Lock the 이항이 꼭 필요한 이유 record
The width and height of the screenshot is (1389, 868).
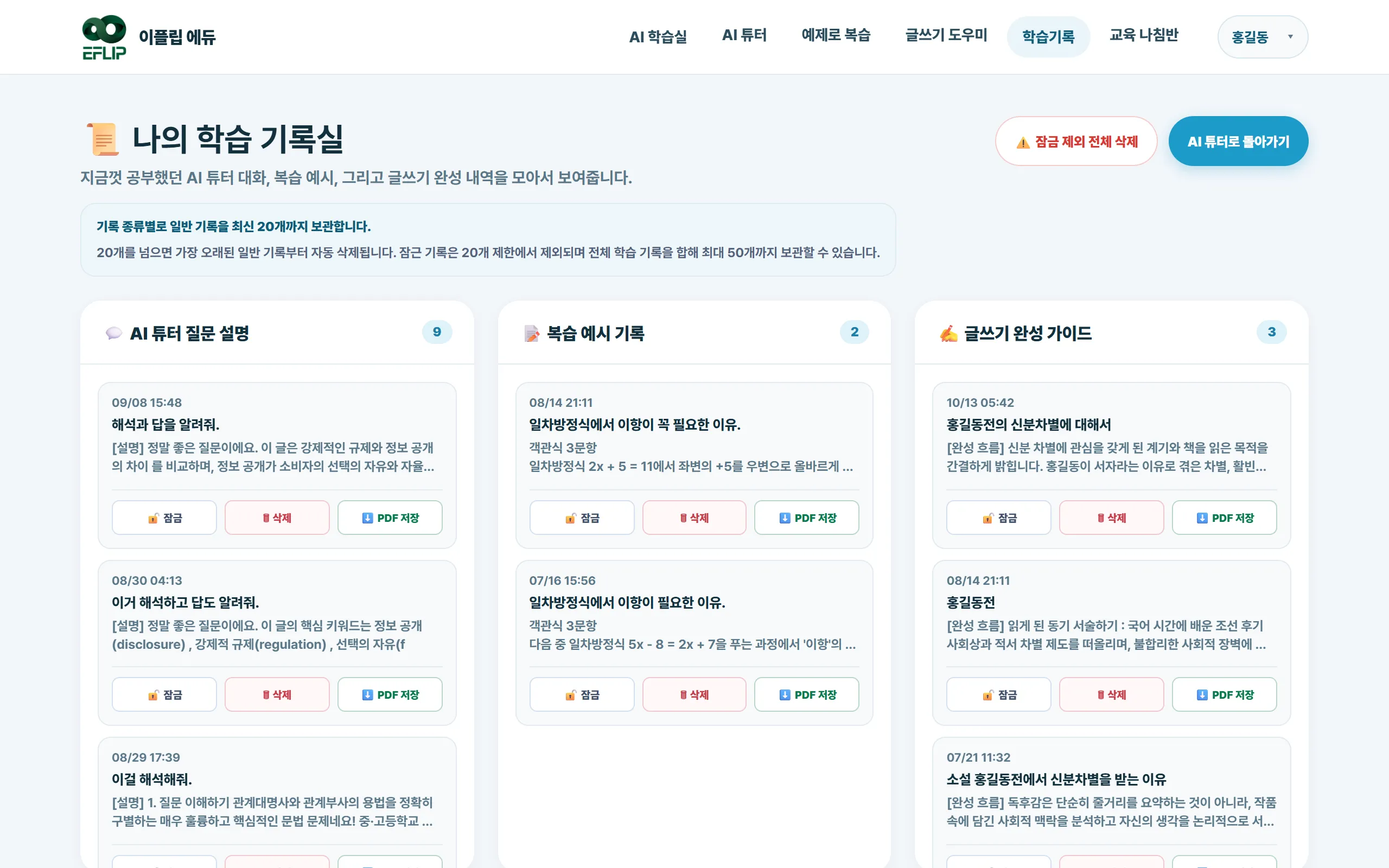tap(582, 518)
